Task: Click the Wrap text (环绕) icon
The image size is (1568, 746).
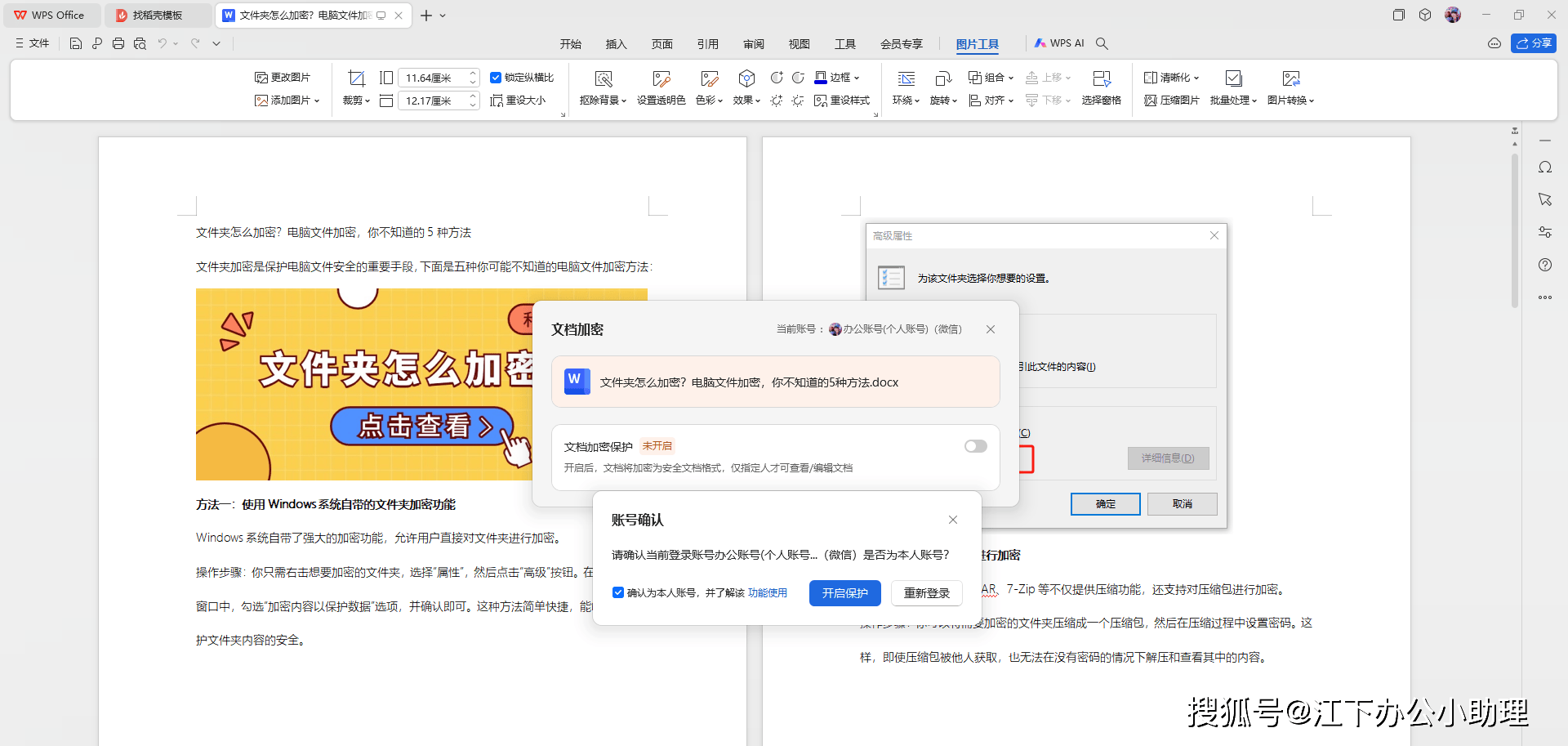Action: click(906, 78)
